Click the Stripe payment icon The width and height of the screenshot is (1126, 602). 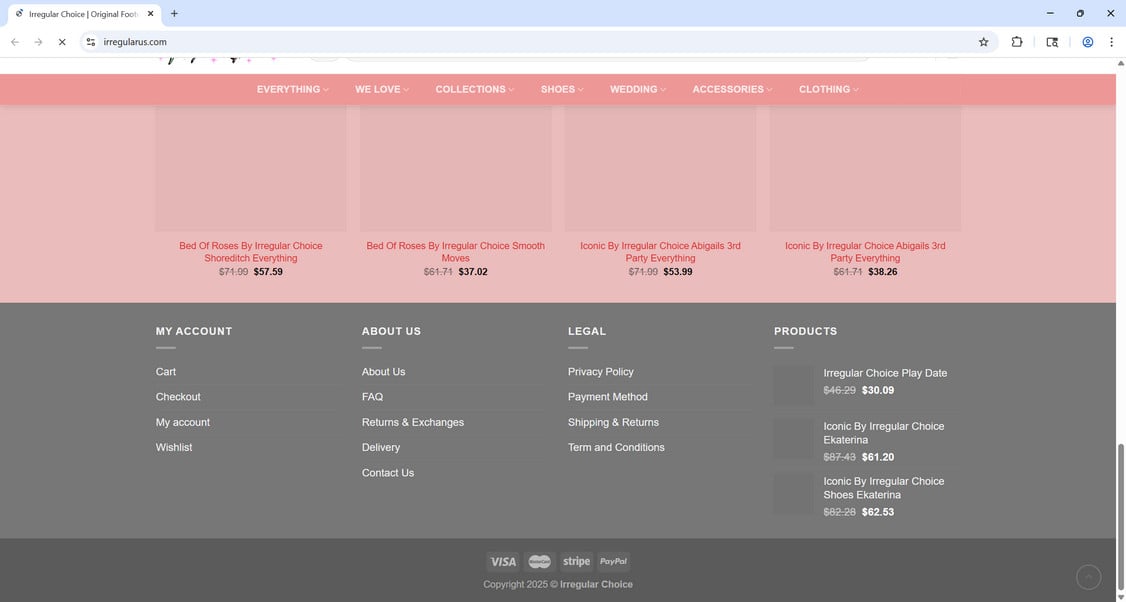tap(576, 562)
